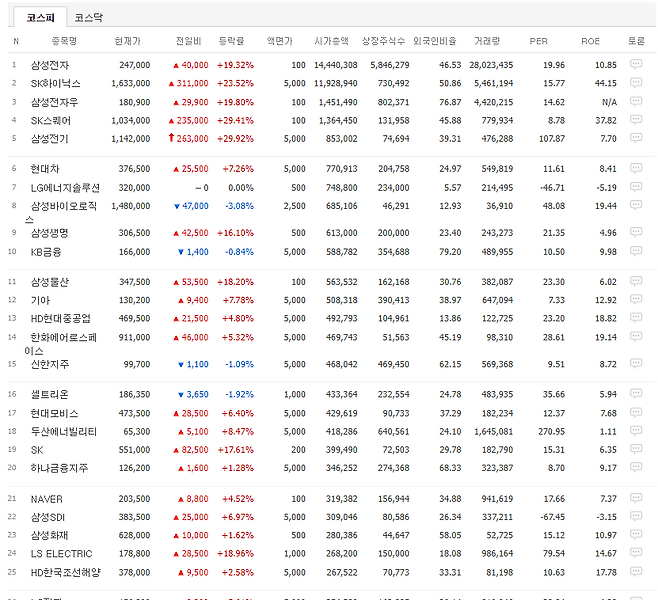Open the LG에너지솔루션 stock link
Screen dimensions: 658x600
[x=65, y=188]
